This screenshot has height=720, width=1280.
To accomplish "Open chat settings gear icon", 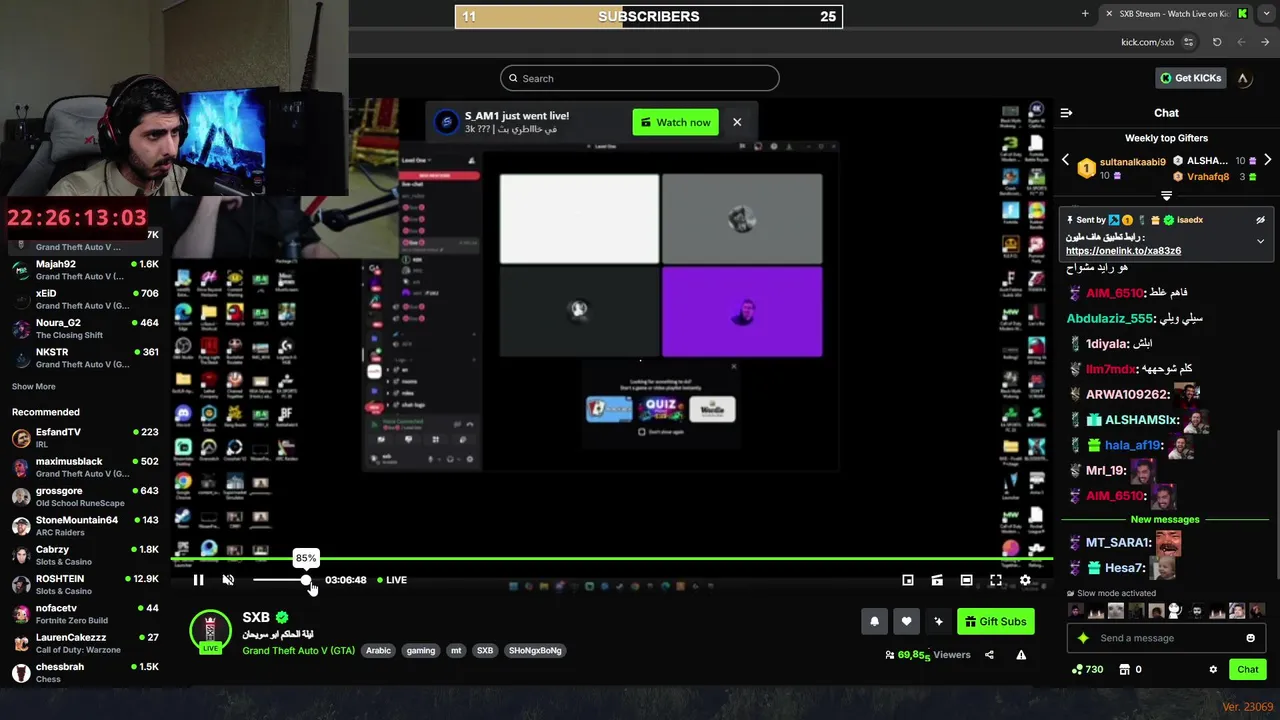I will tap(1213, 669).
